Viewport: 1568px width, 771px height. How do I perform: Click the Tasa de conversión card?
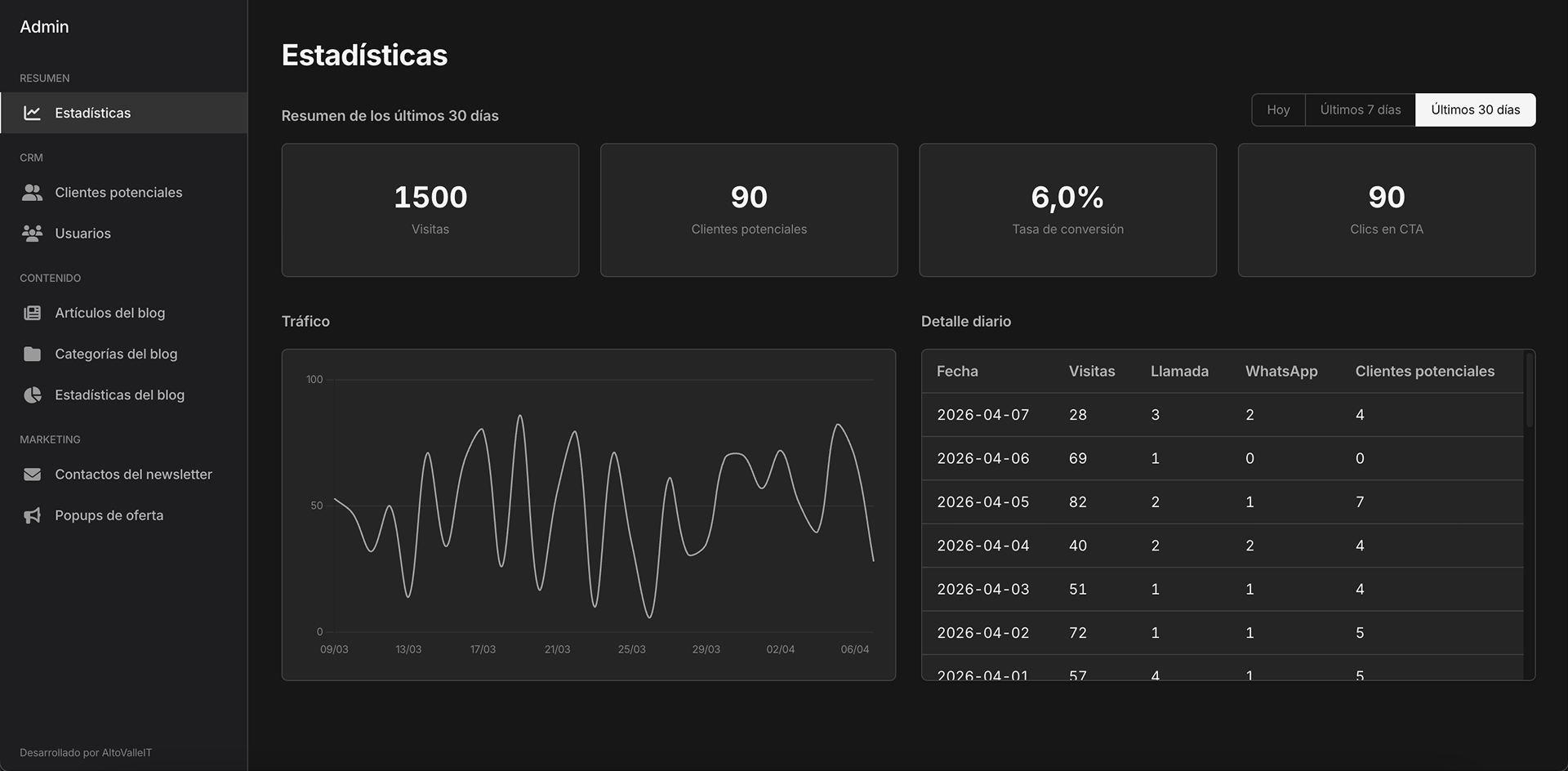(1067, 211)
